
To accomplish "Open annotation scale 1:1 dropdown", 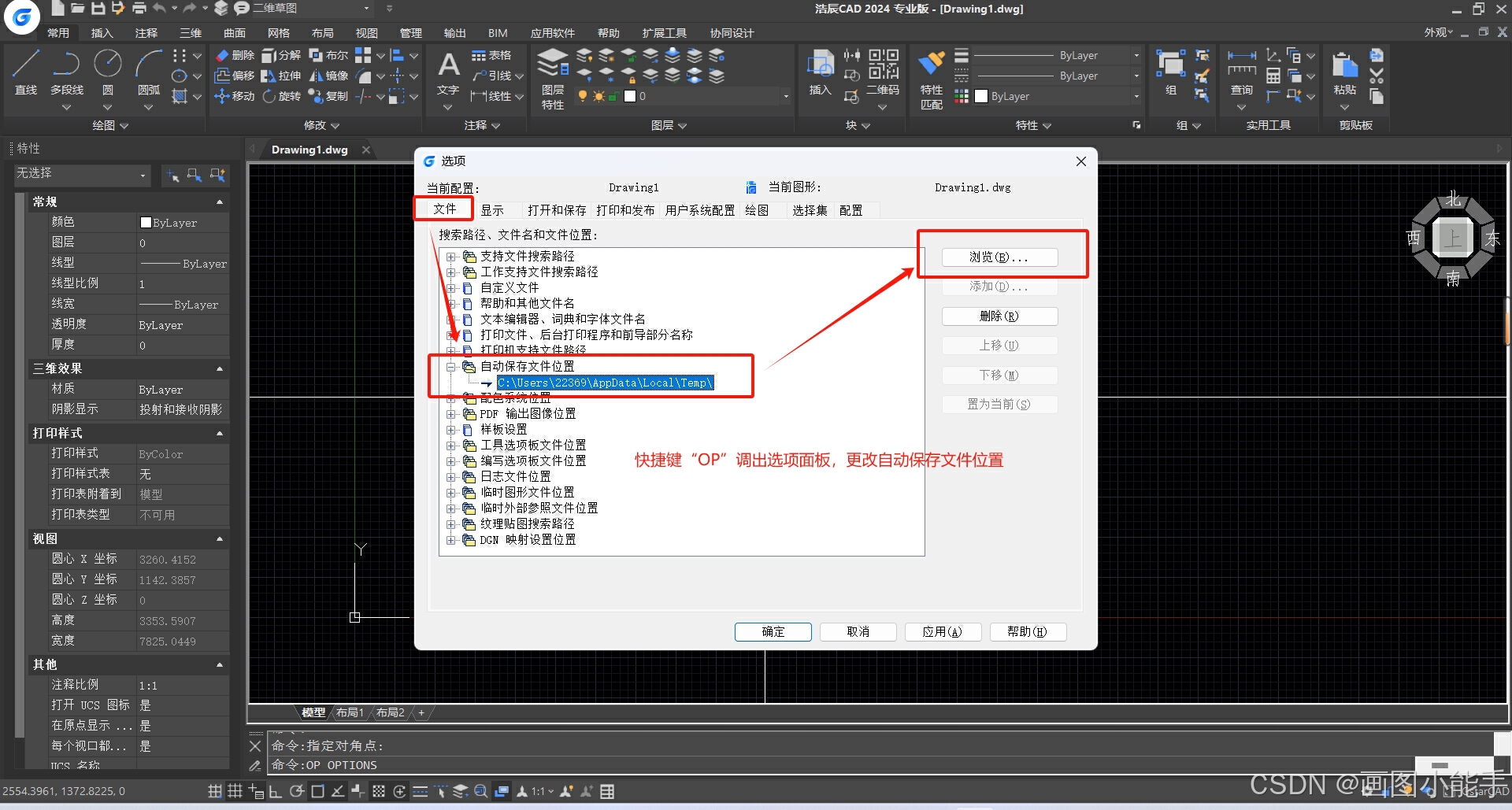I will pyautogui.click(x=542, y=791).
